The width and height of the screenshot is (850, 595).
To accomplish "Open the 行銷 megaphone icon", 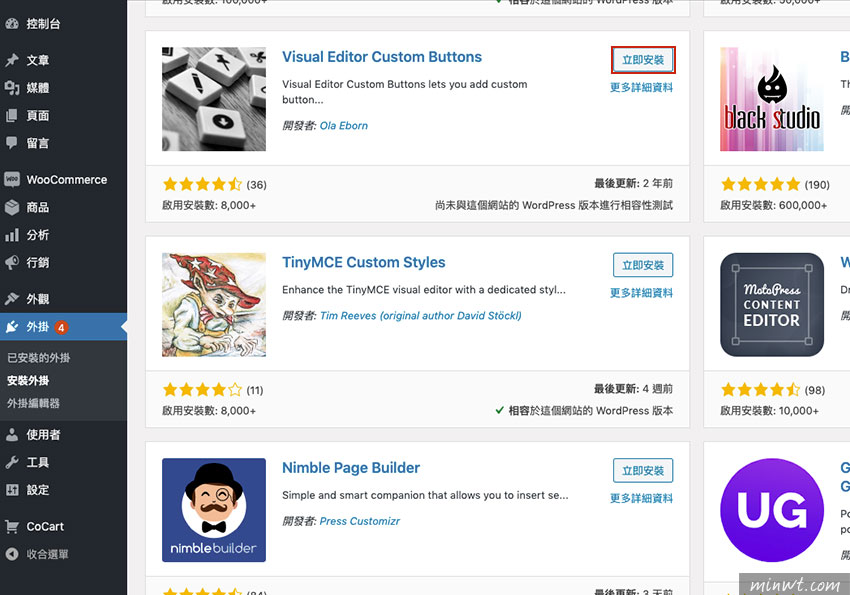I will (12, 263).
